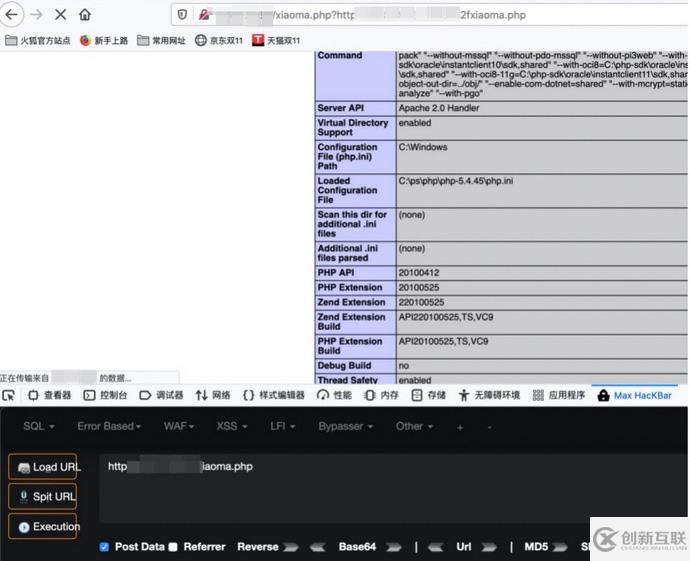Click the Spit URL button
The height and width of the screenshot is (561, 690).
click(x=43, y=496)
